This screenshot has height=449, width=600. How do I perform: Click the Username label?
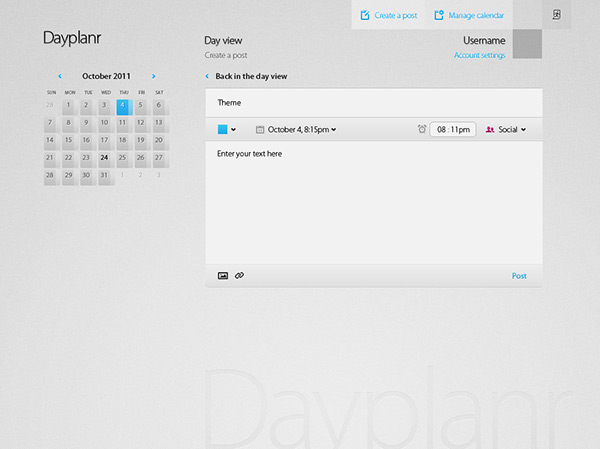[x=484, y=40]
